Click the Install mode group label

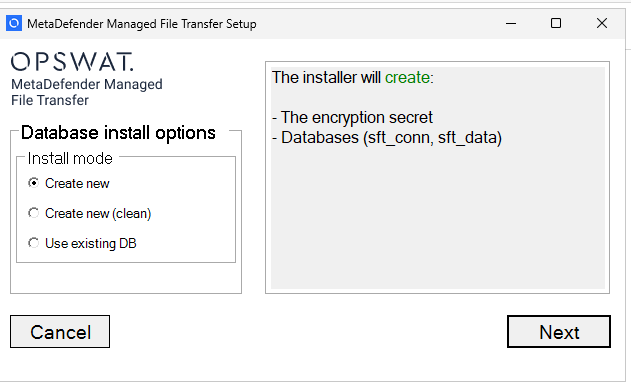point(70,159)
